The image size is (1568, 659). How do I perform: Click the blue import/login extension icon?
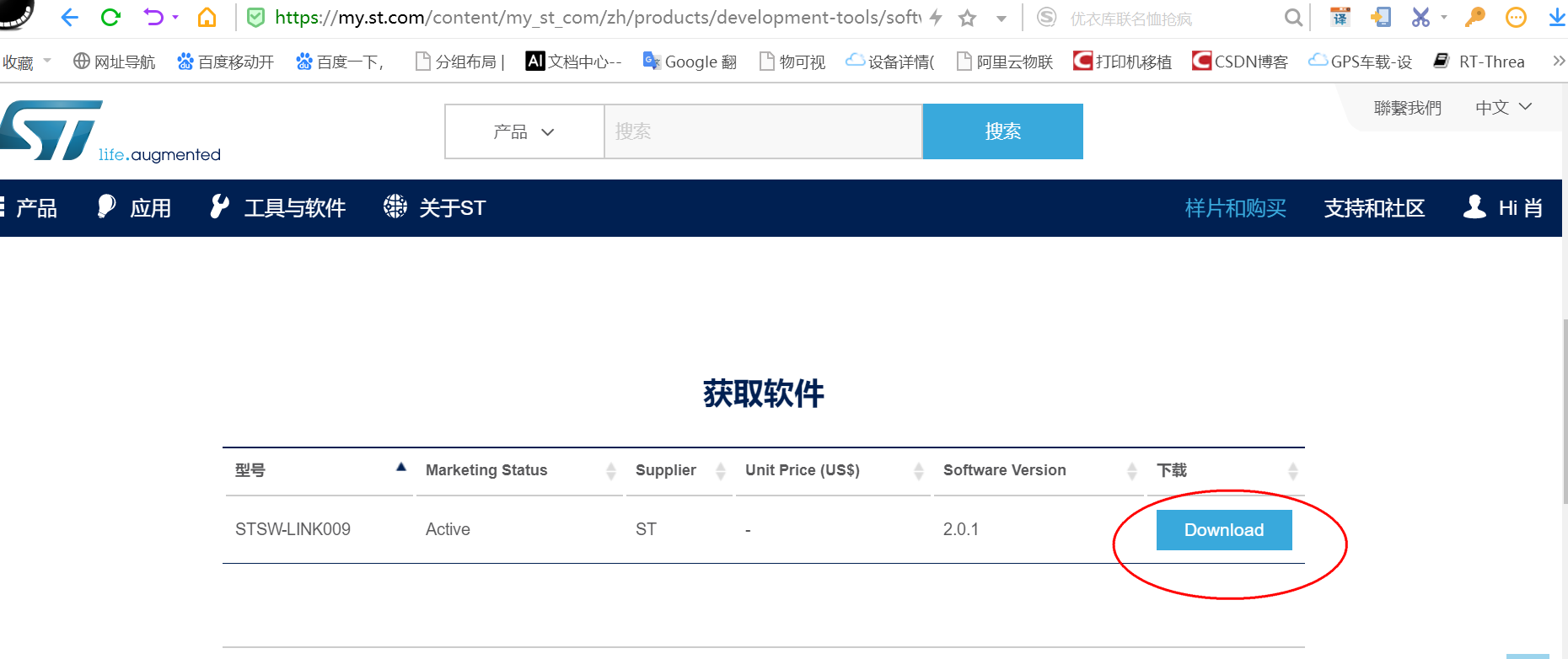(1381, 17)
